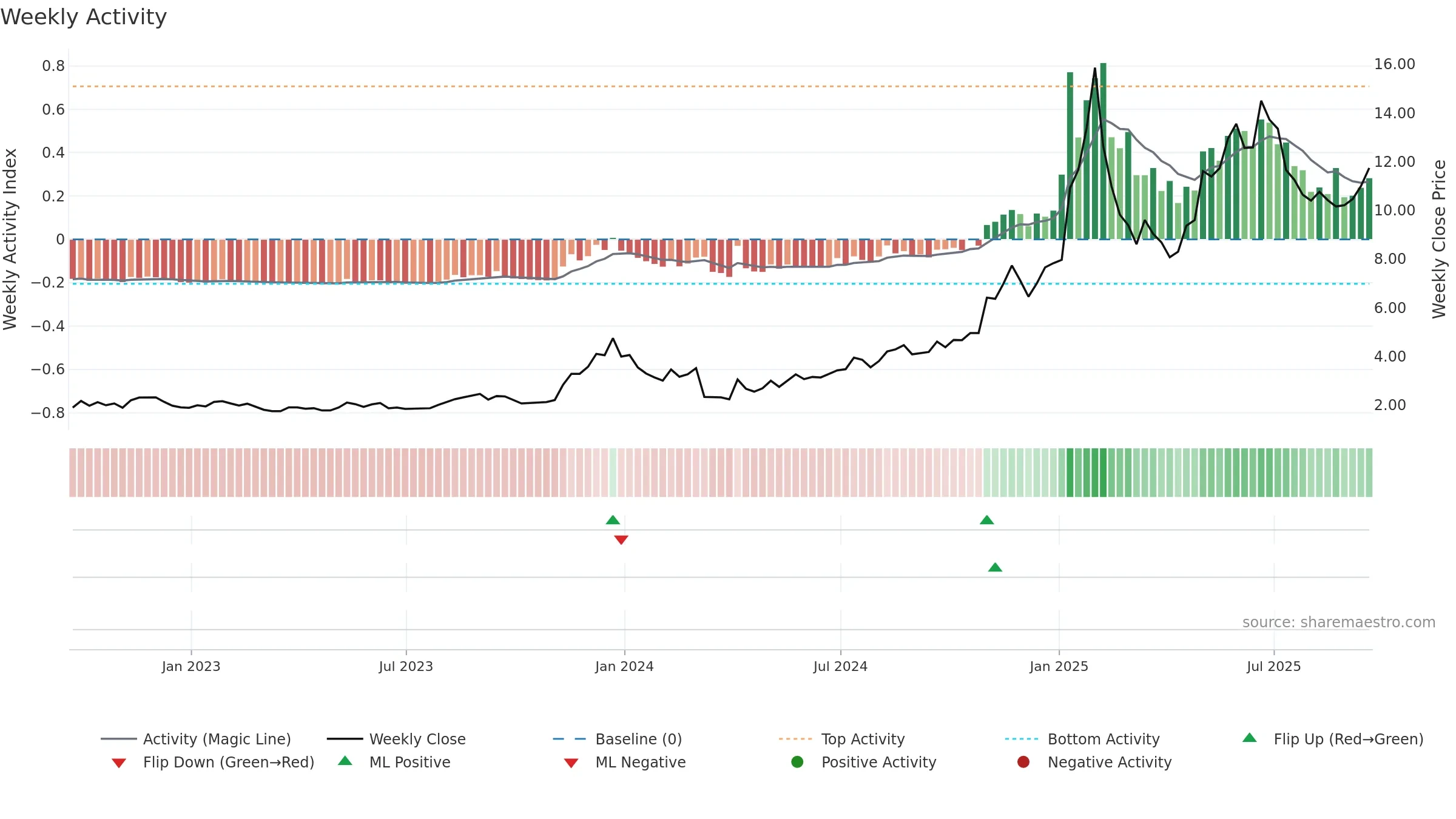The width and height of the screenshot is (1456, 819).
Task: Click the −0.6 activity index tick
Action: coord(47,369)
